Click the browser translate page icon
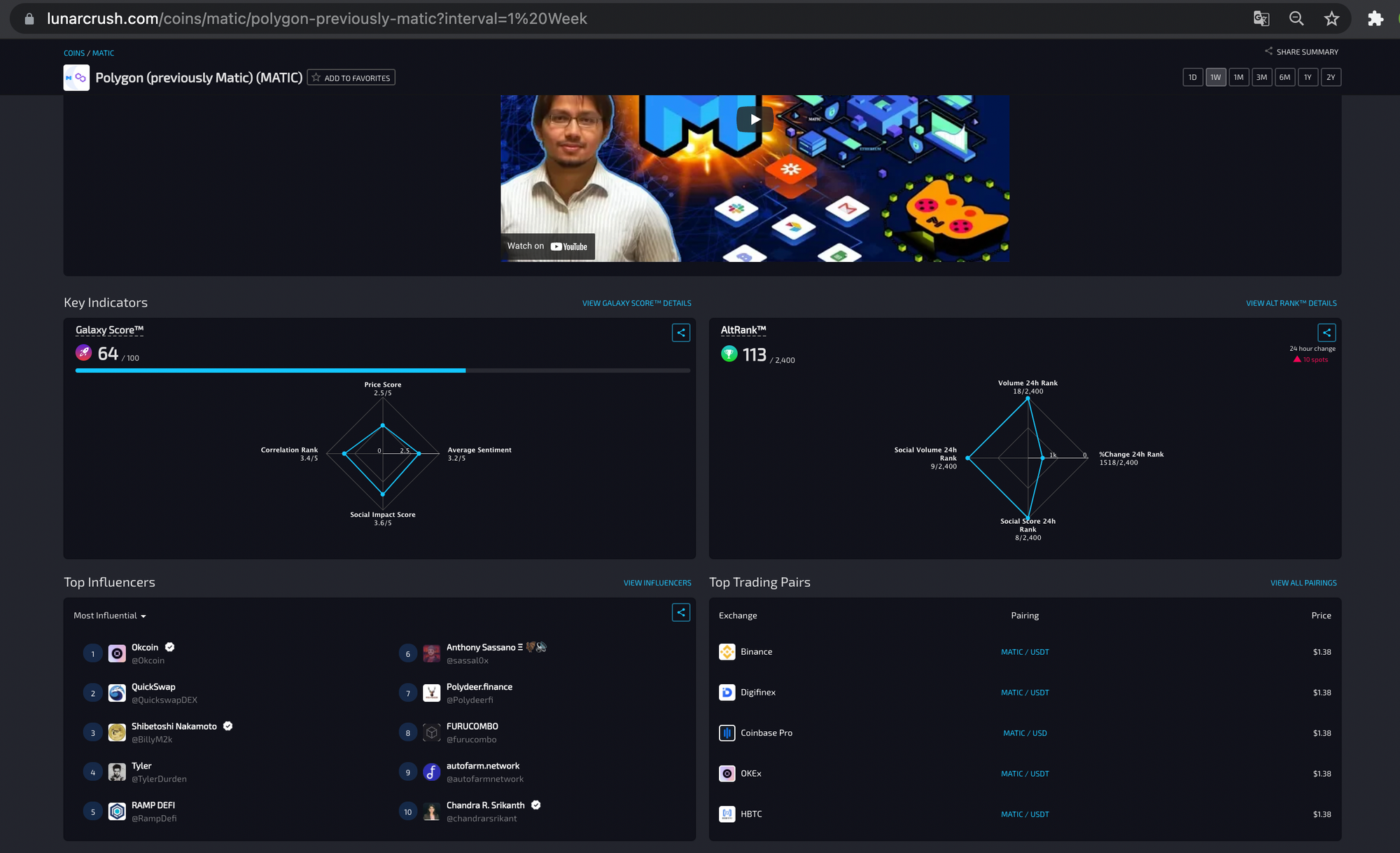 [1261, 18]
